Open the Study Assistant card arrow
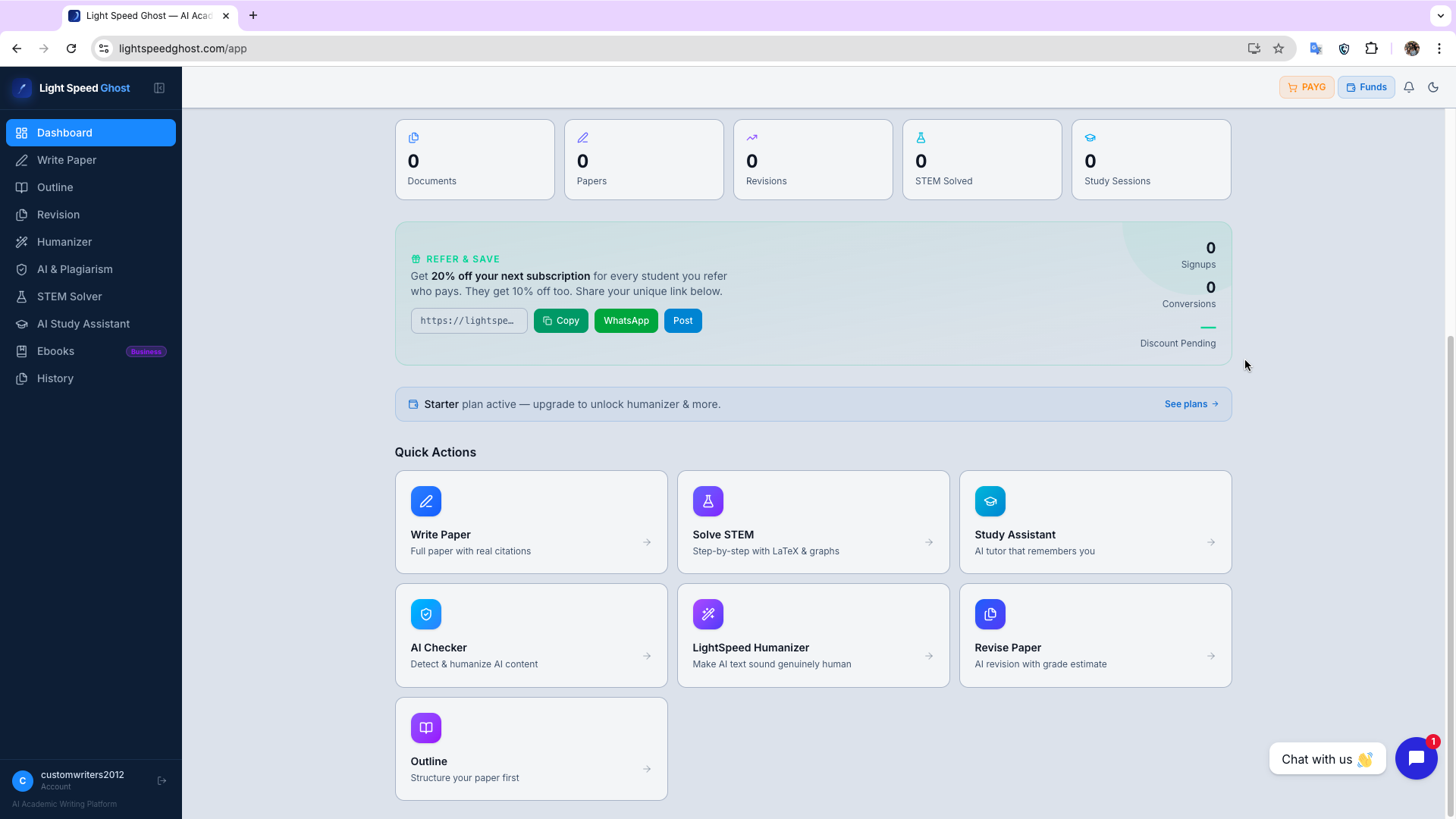This screenshot has width=1456, height=819. point(1211,542)
